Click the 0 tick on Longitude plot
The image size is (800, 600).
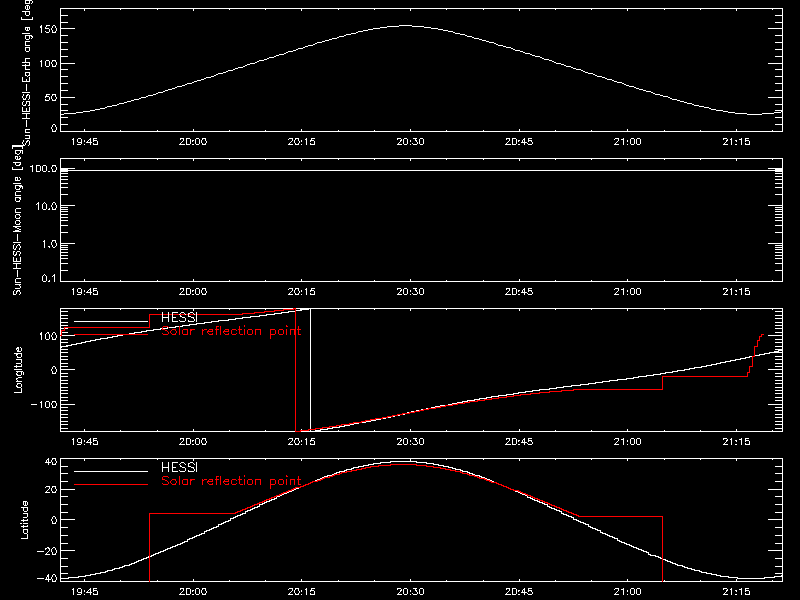click(54, 370)
